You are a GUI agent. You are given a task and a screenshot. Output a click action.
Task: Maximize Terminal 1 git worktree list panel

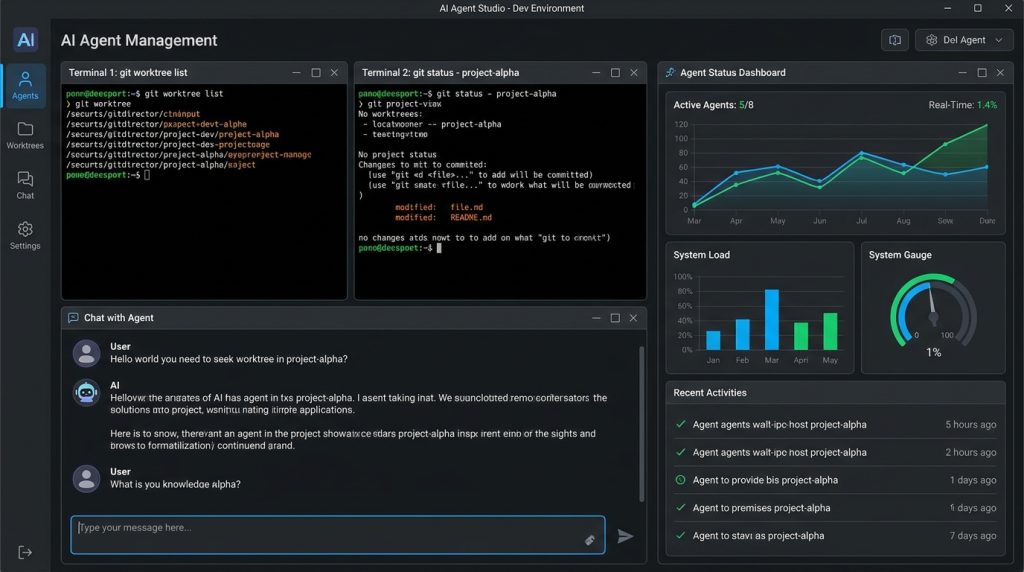click(x=316, y=72)
